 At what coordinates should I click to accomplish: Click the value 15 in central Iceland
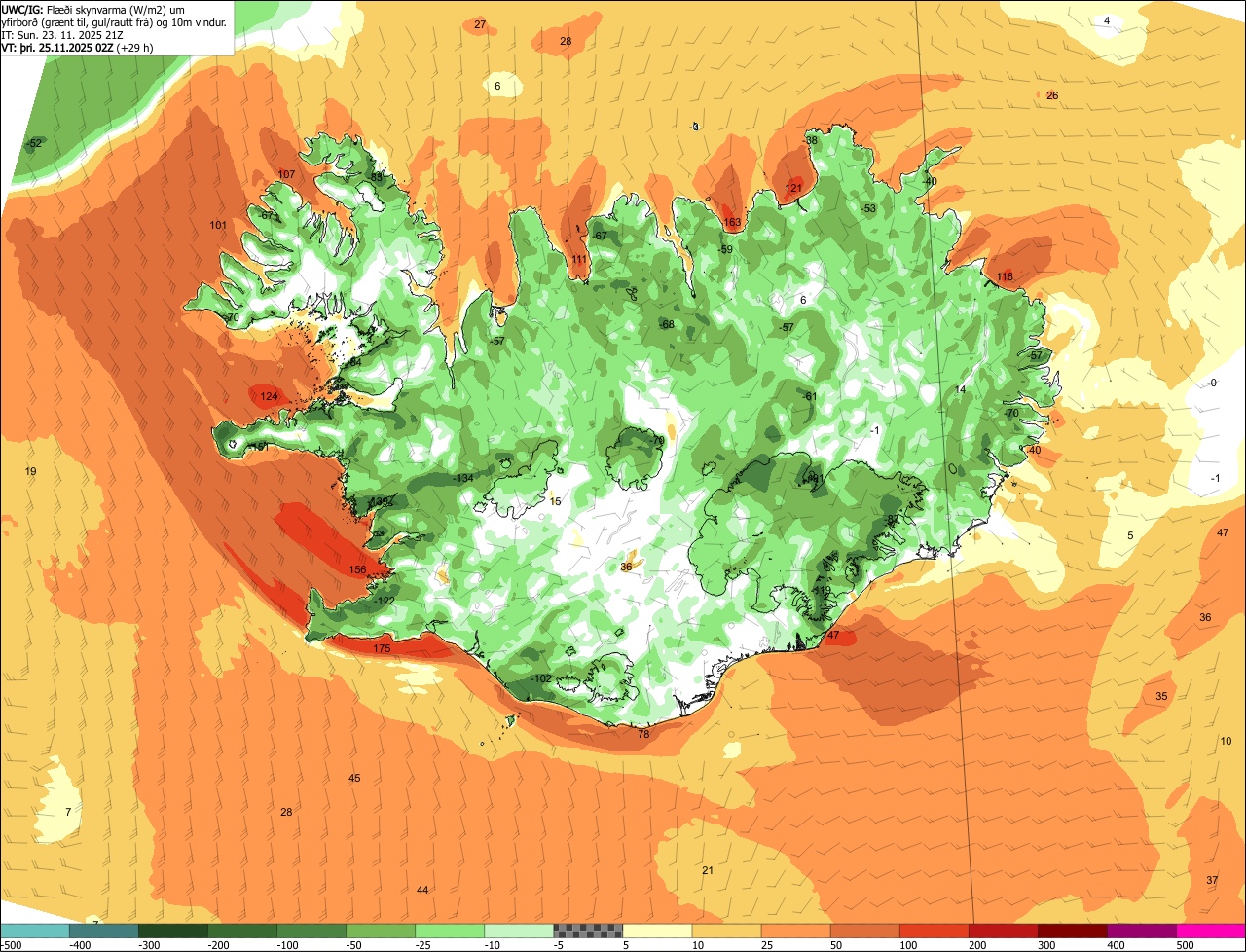556,501
